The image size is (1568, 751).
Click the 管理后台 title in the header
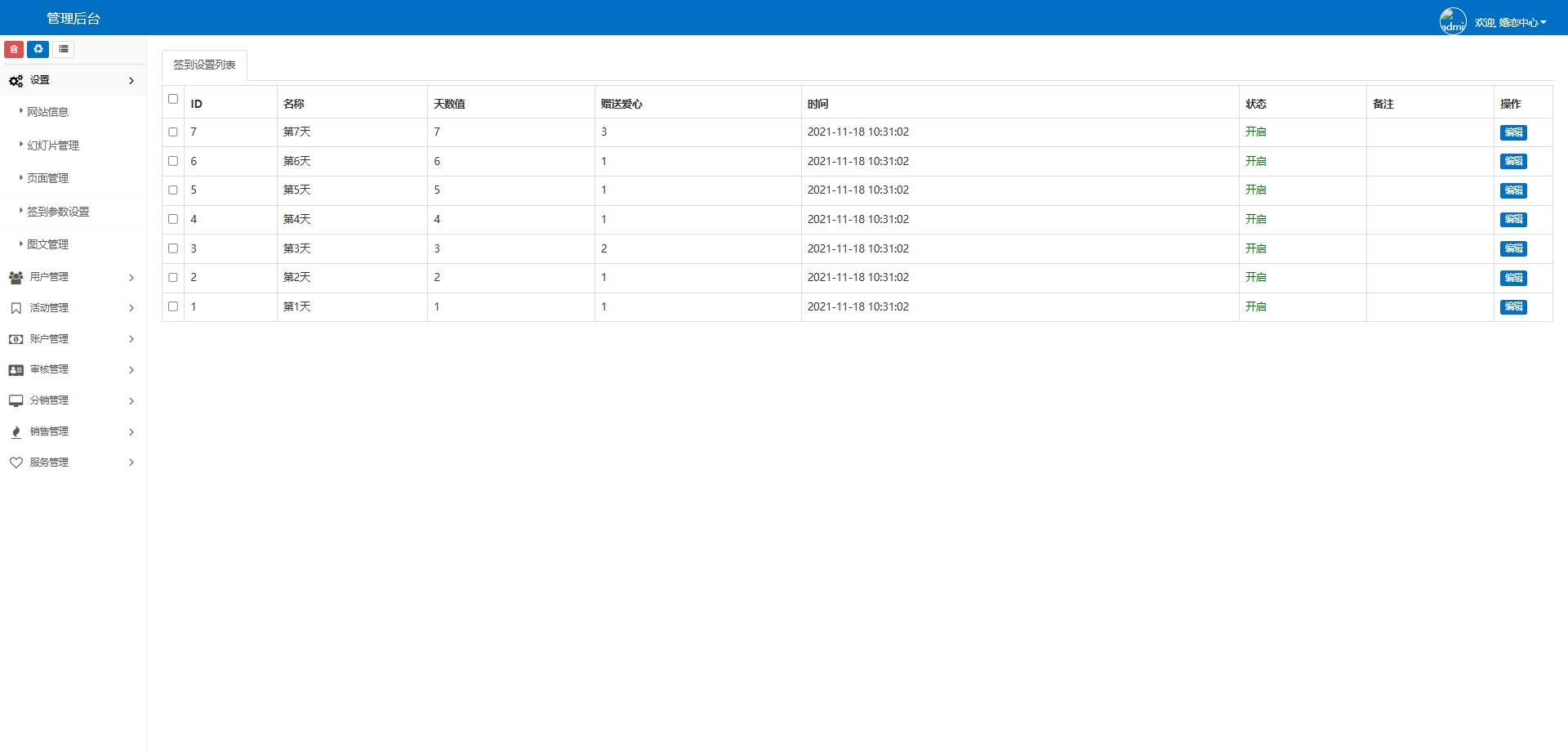coord(73,18)
